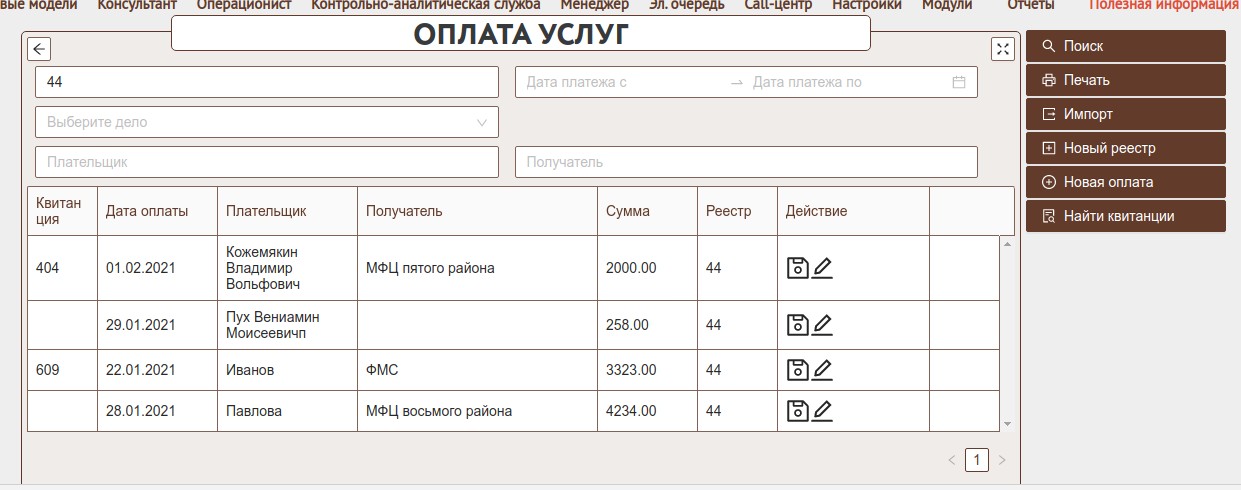This screenshot has height=490, width=1241.
Task: Click save icon for Пух Вениамин row
Action: (797, 325)
